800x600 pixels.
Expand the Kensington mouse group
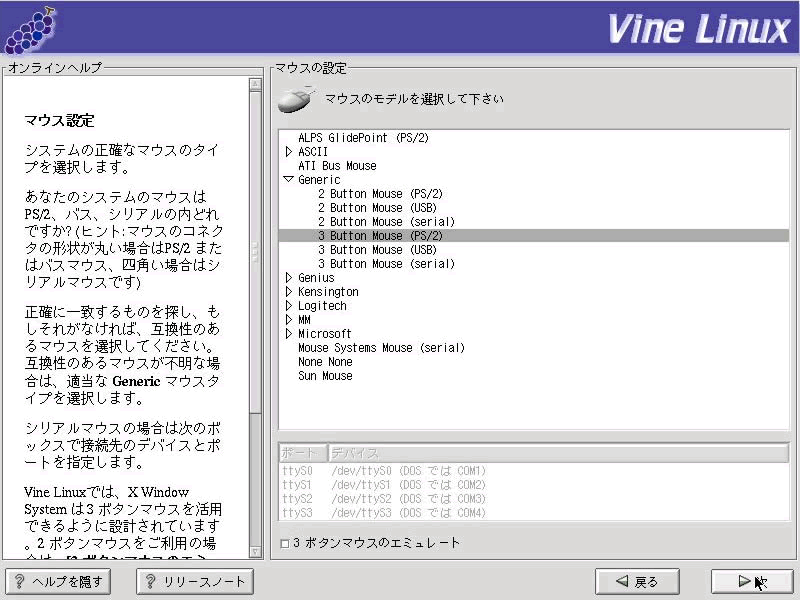289,291
